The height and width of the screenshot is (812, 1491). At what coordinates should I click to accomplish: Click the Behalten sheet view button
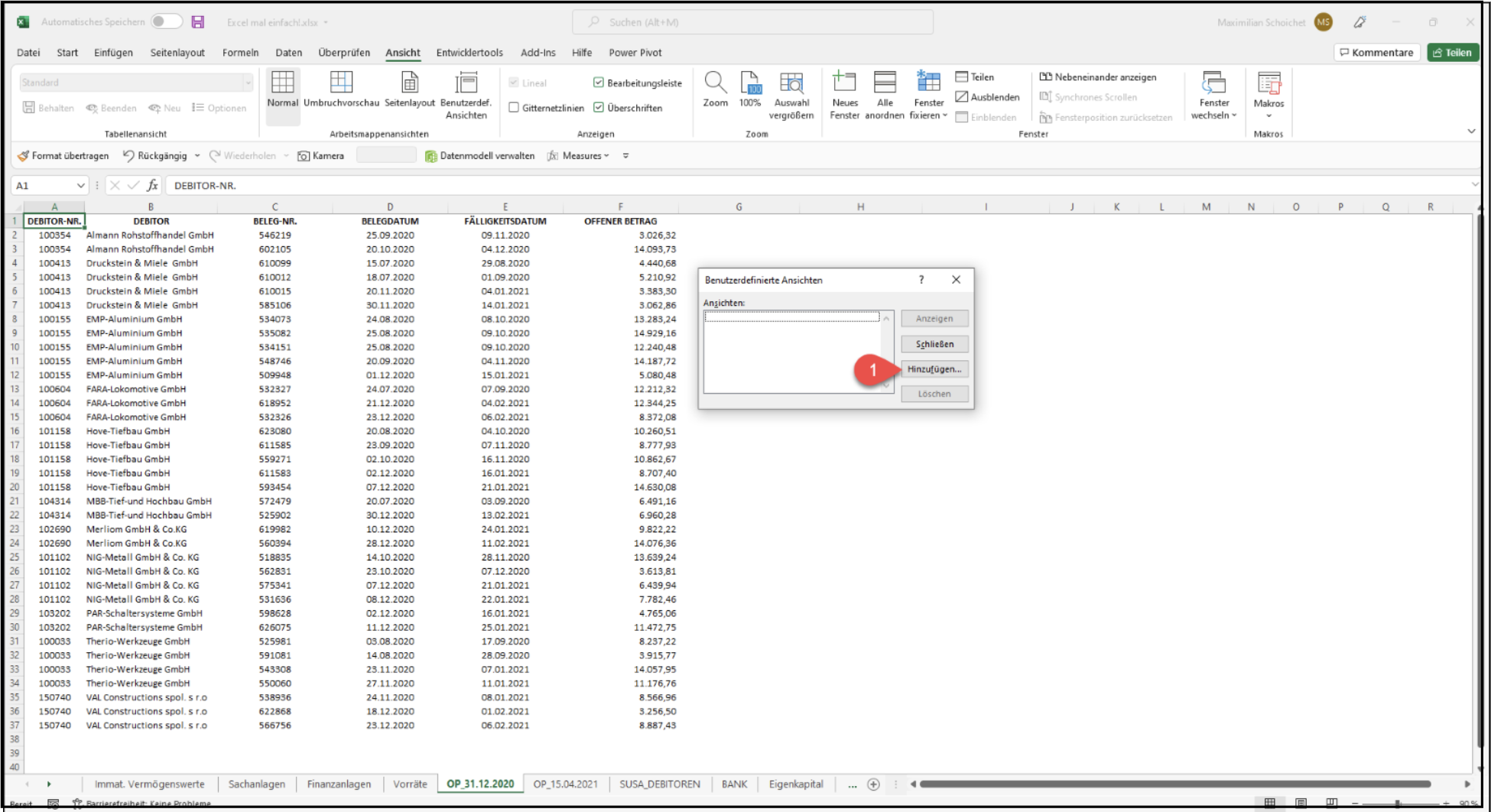[48, 108]
